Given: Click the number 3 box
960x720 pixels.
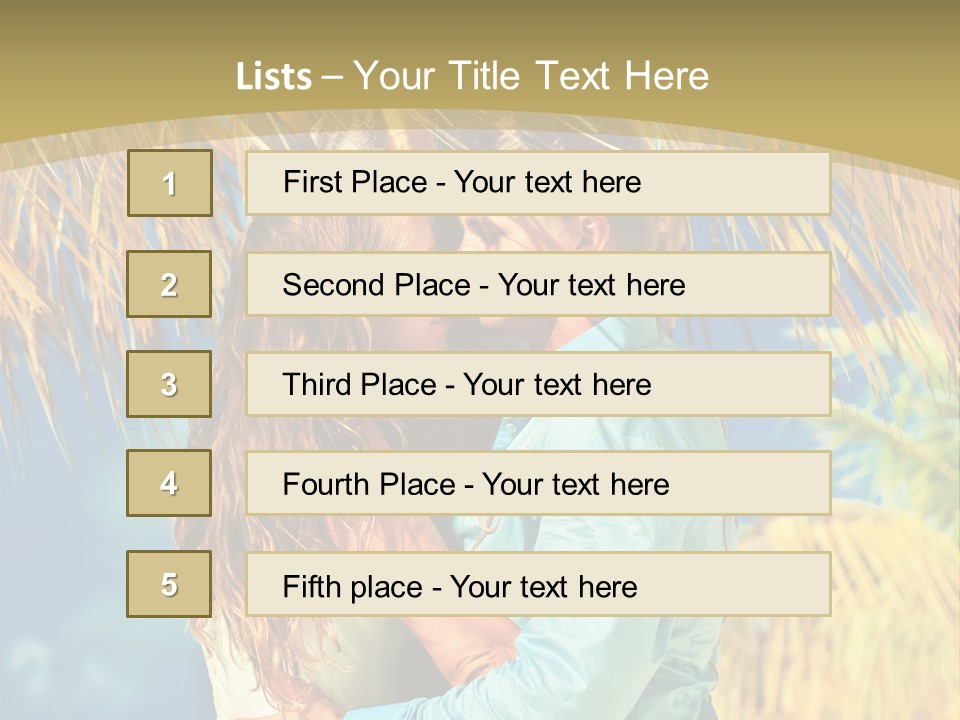Looking at the screenshot, I should coord(169,384).
